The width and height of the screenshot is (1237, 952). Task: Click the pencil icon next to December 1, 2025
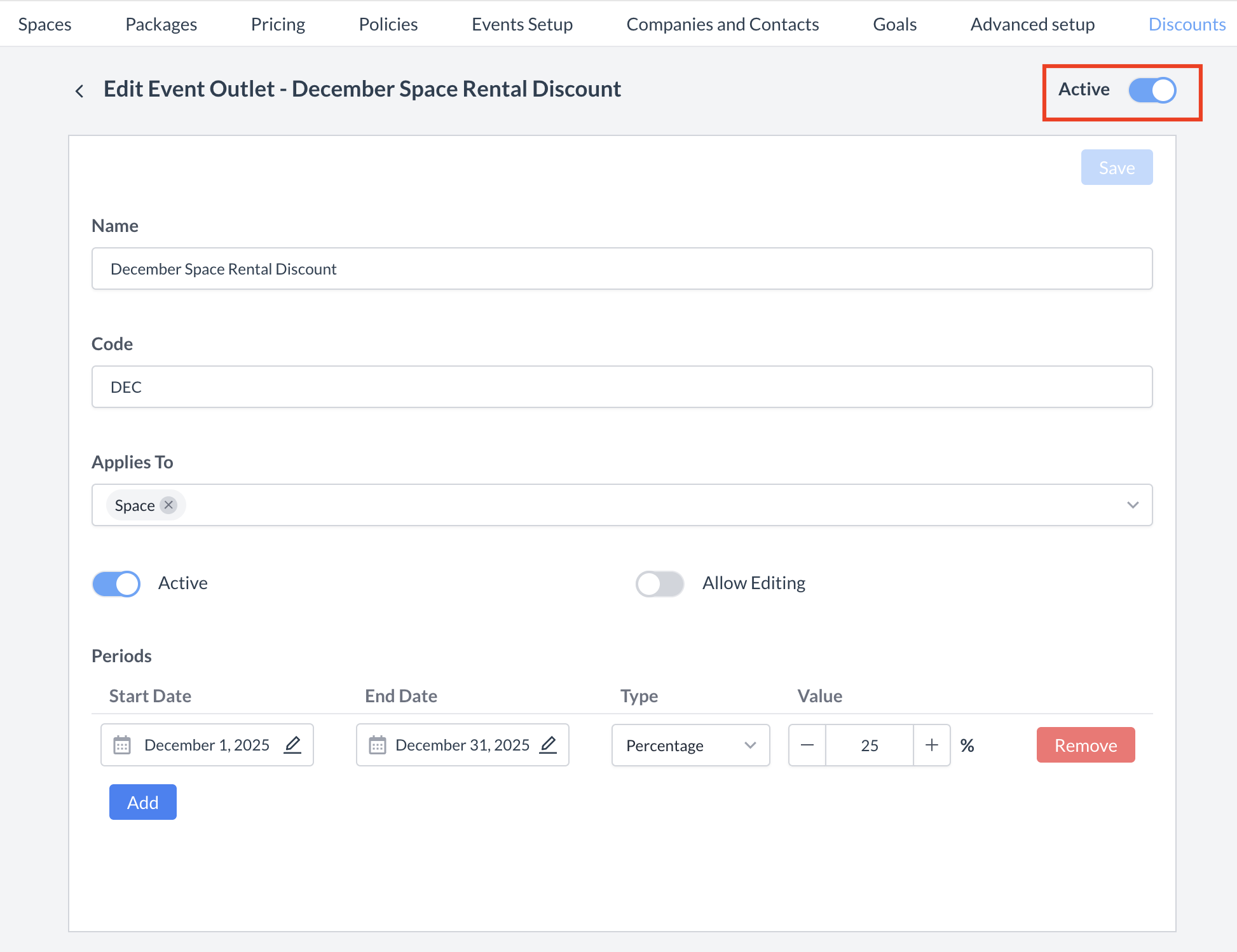pyautogui.click(x=292, y=744)
